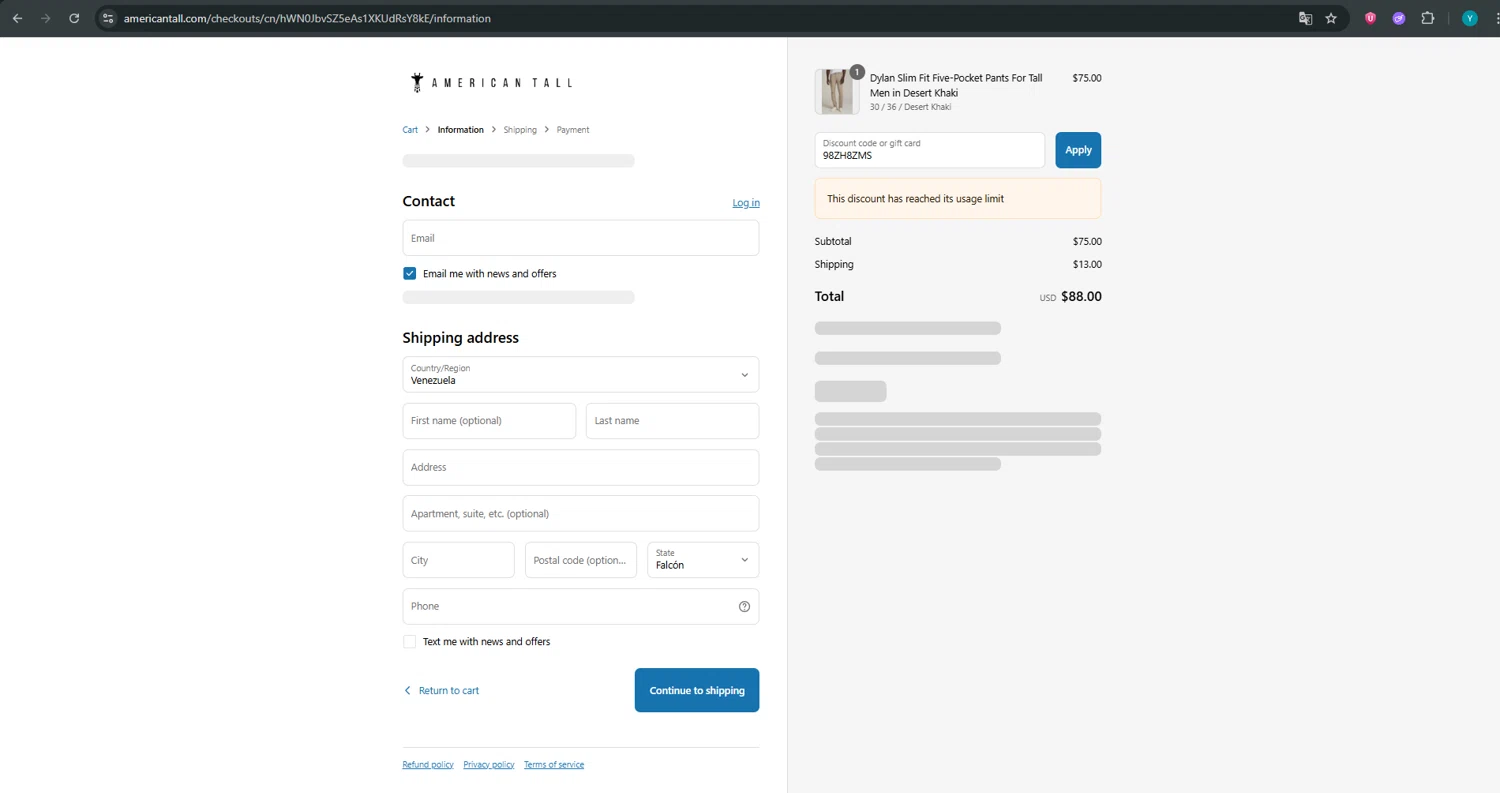Image resolution: width=1500 pixels, height=793 pixels.
Task: Open the extensions puzzle icon
Action: click(1428, 18)
